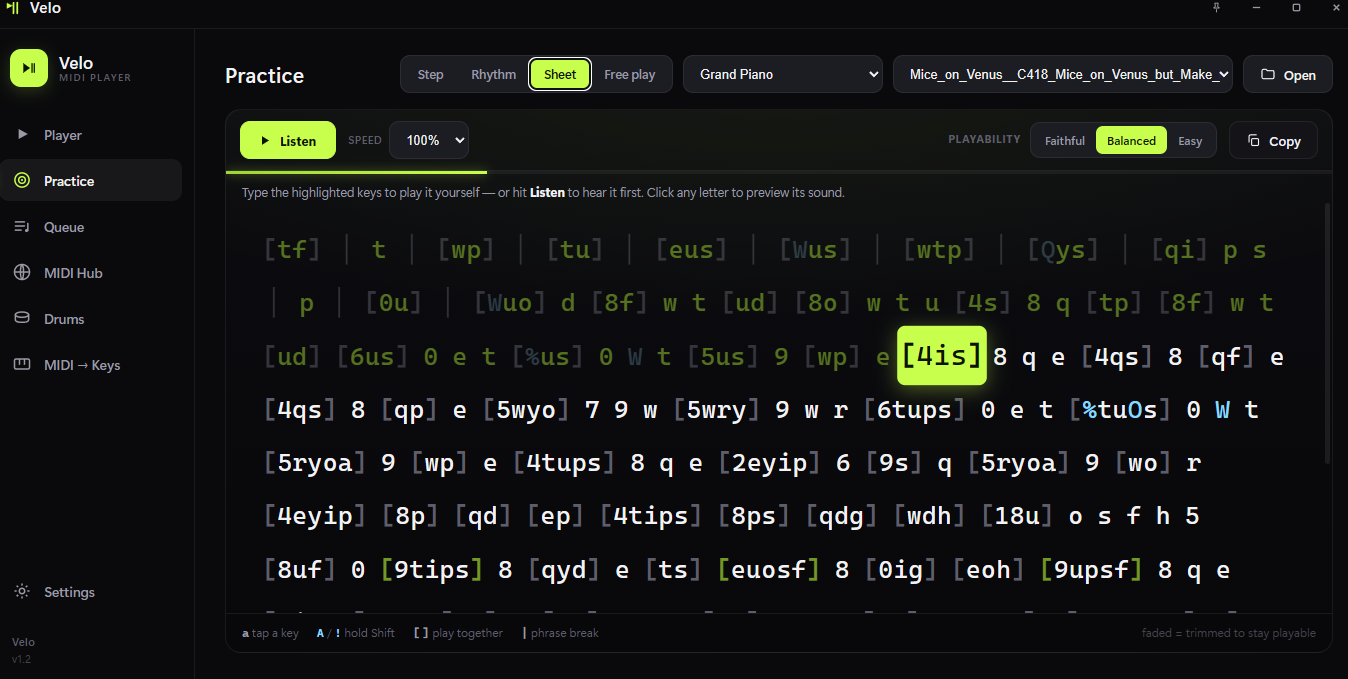Copy the sheet with Copy button
The width and height of the screenshot is (1348, 679).
click(x=1273, y=141)
